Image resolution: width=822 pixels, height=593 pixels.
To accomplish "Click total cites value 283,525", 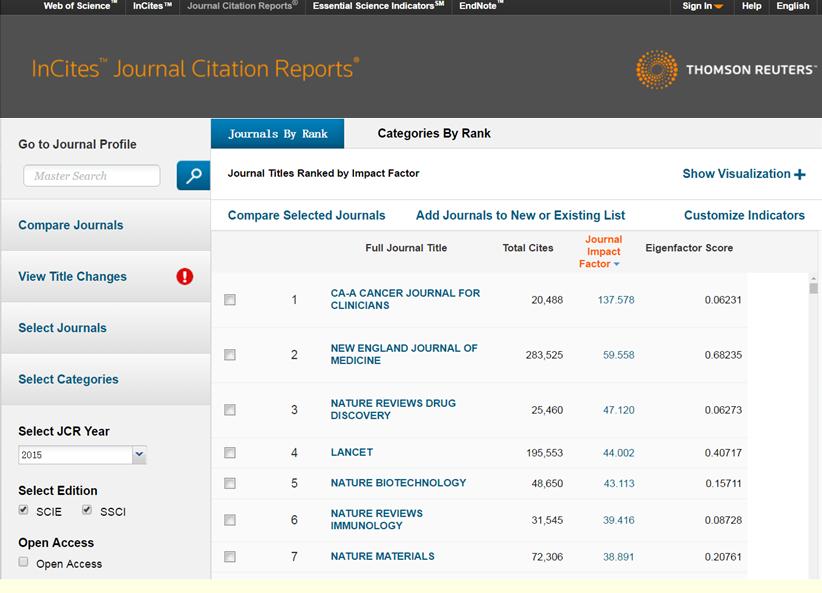I will [544, 355].
